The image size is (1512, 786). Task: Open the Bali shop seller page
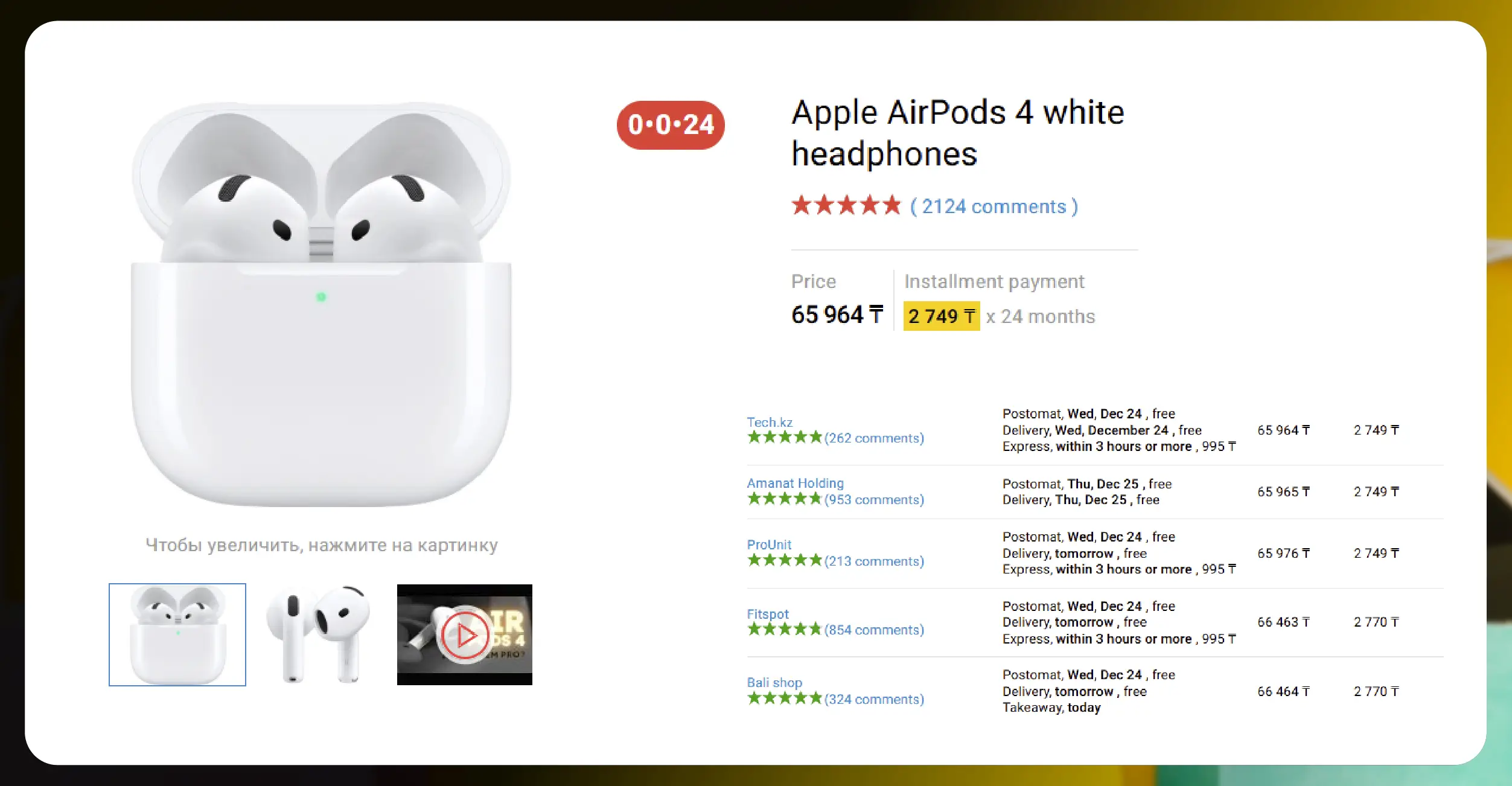click(x=774, y=683)
